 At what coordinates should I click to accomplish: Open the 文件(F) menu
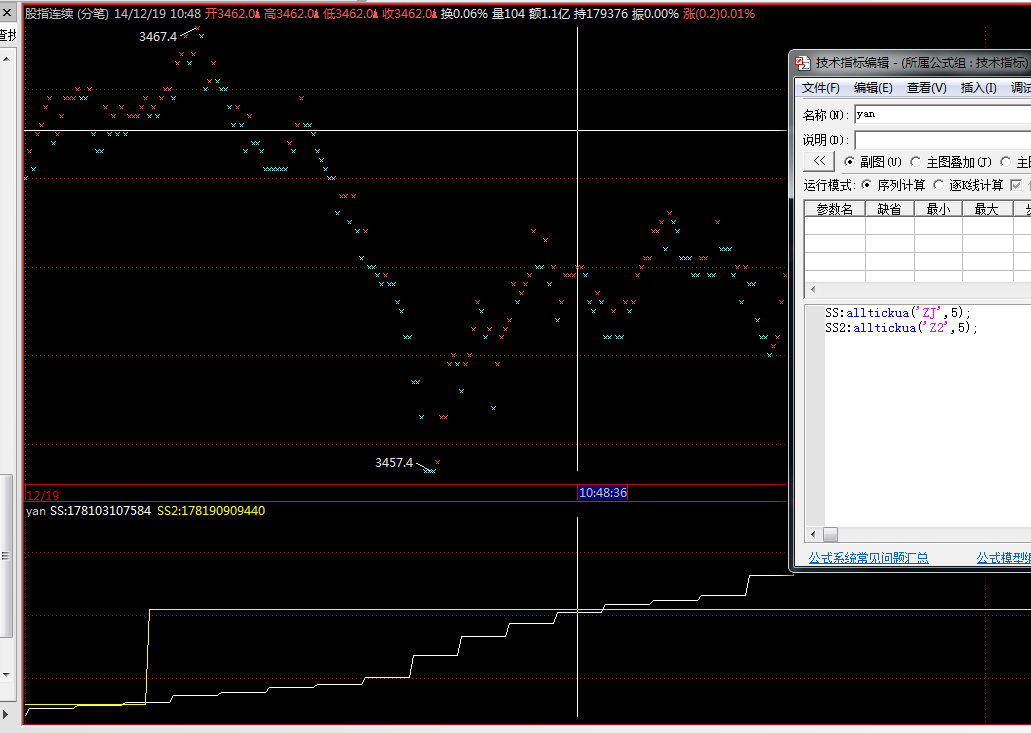coord(820,88)
